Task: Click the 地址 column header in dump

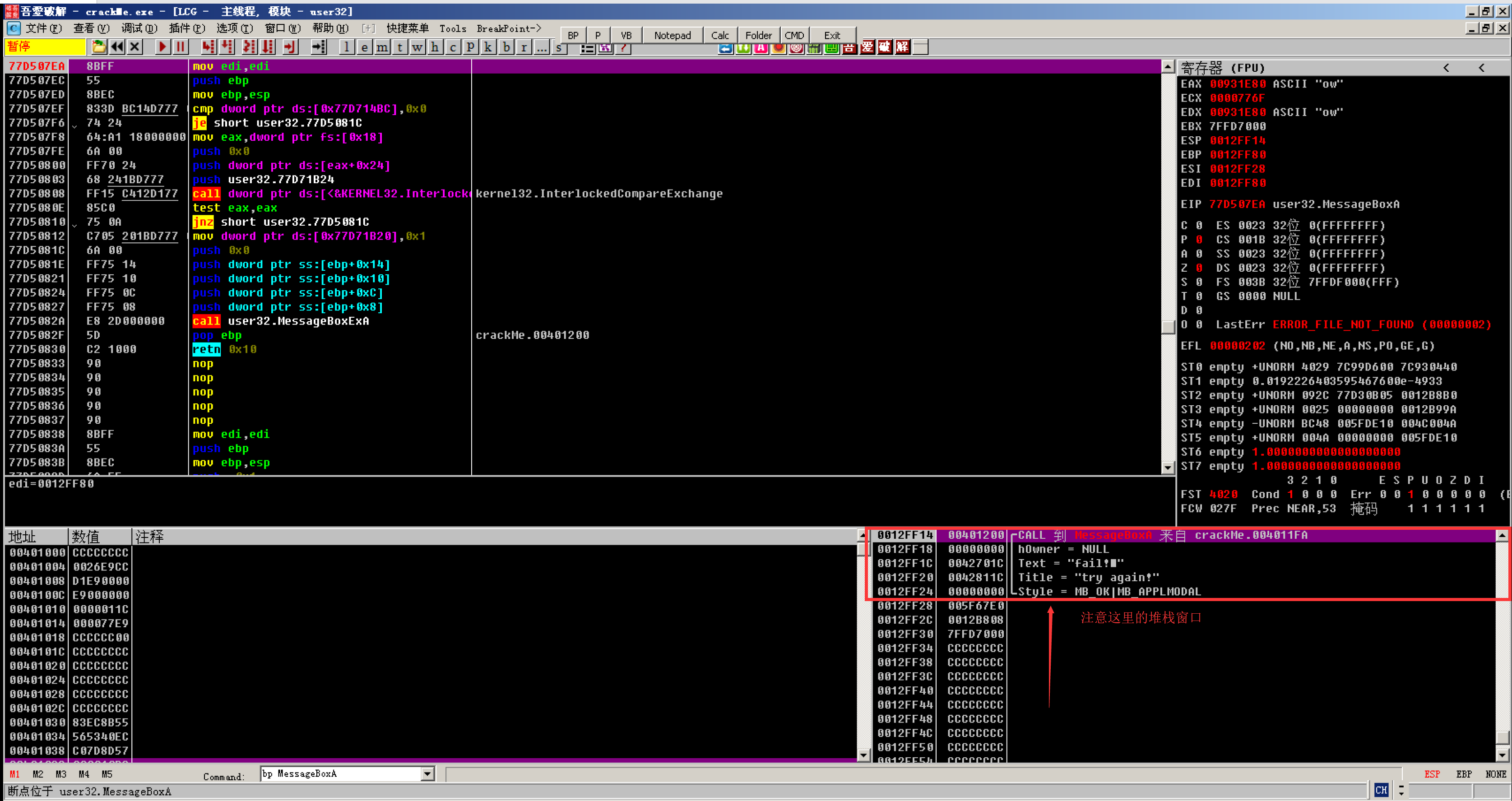Action: click(x=37, y=537)
